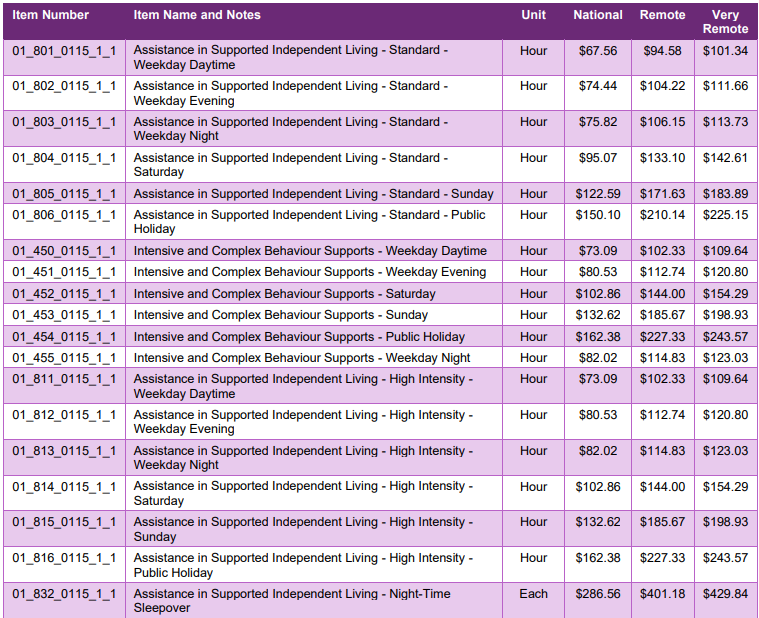759x618 pixels.
Task: Click item number 01_453_0115_1_1
Action: [64, 315]
